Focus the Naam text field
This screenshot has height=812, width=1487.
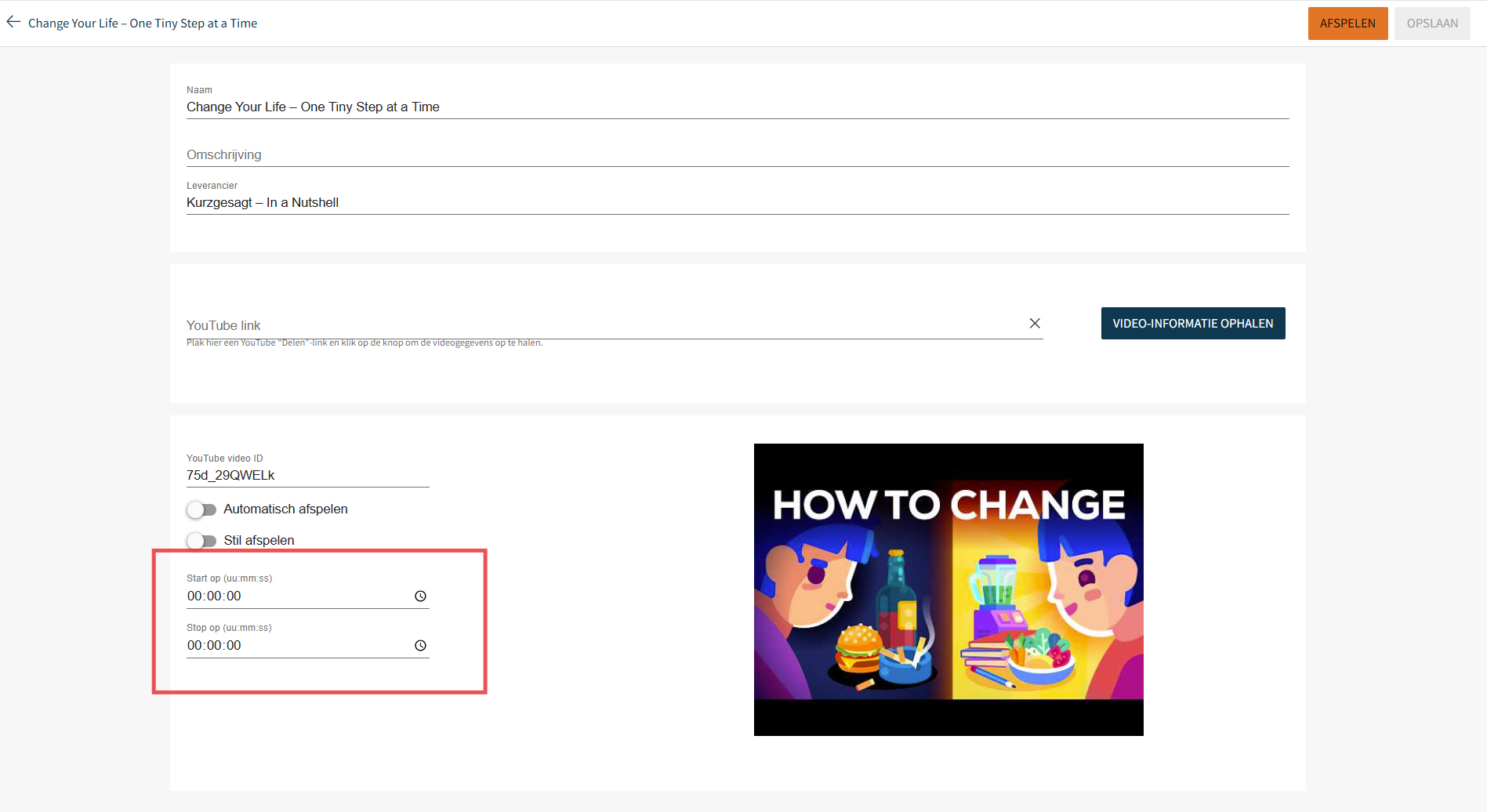[737, 107]
